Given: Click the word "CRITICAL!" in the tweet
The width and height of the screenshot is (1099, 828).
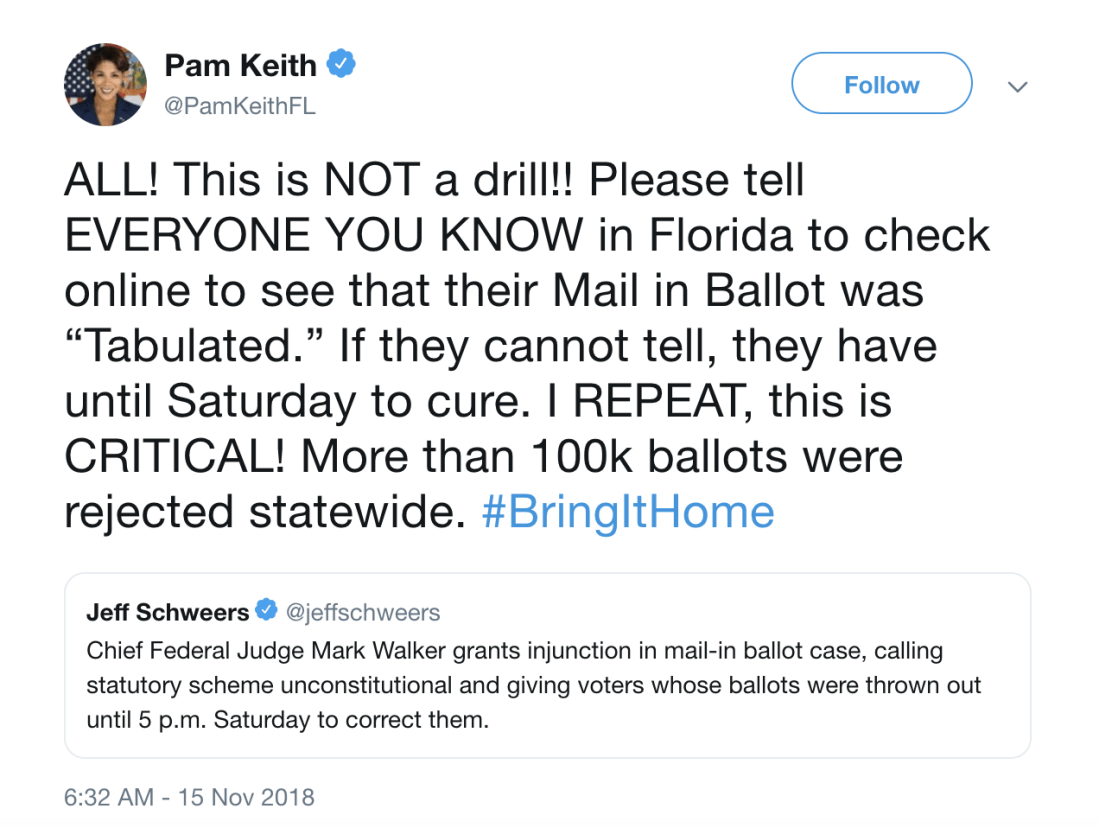Looking at the screenshot, I should pyautogui.click(x=176, y=457).
